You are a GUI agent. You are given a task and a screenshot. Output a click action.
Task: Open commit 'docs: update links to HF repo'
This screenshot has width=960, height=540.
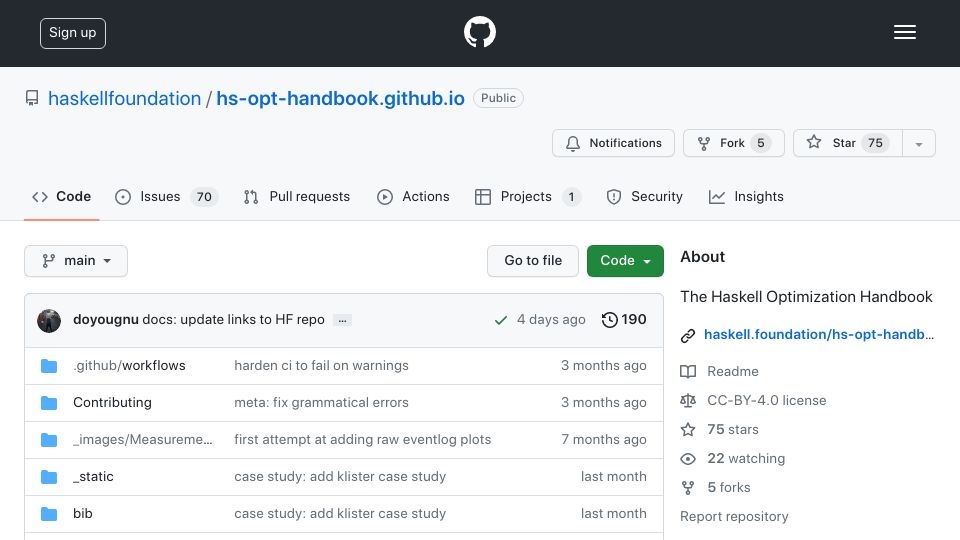233,320
